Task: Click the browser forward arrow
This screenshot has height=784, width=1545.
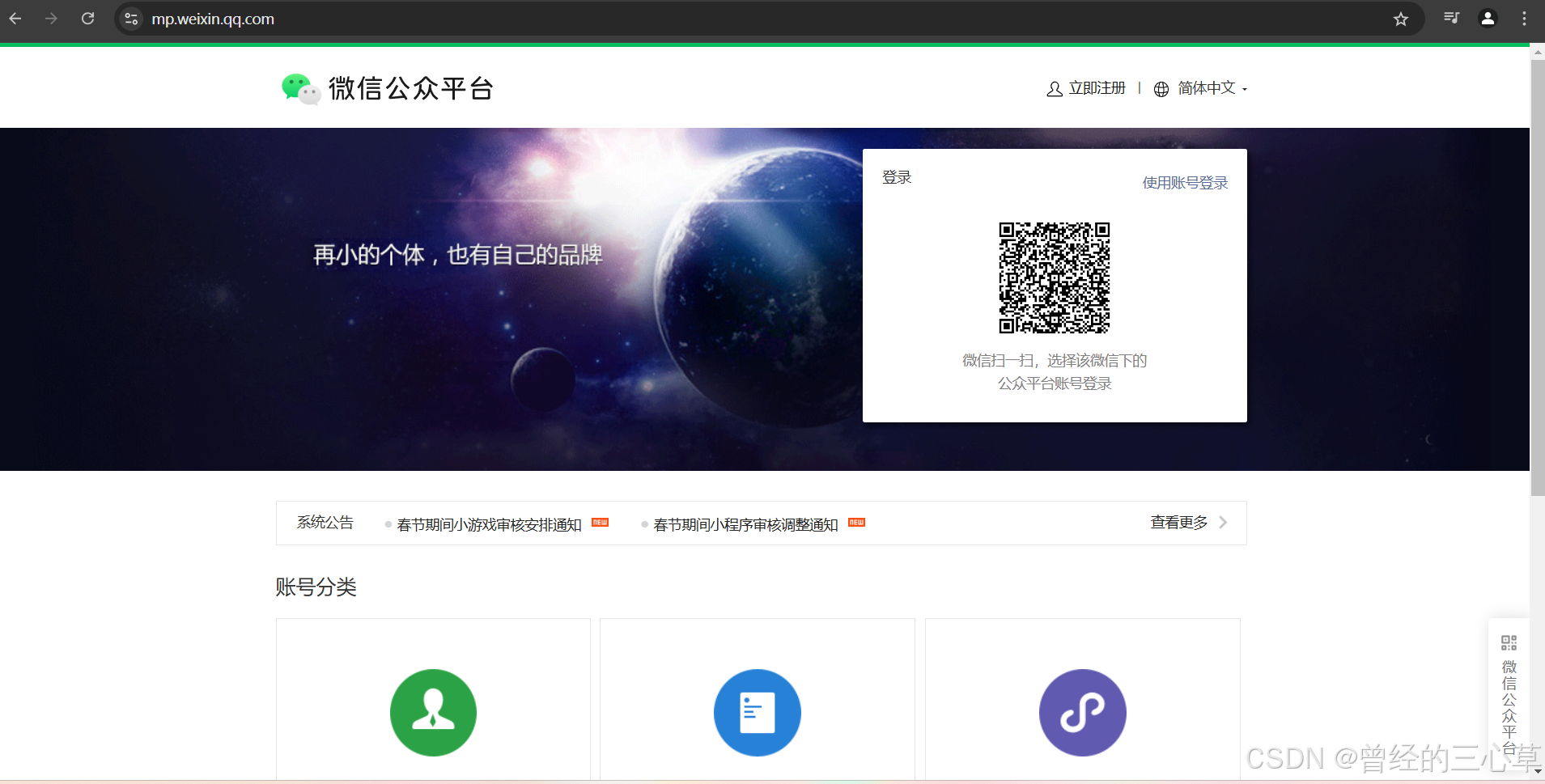Action: click(x=52, y=19)
